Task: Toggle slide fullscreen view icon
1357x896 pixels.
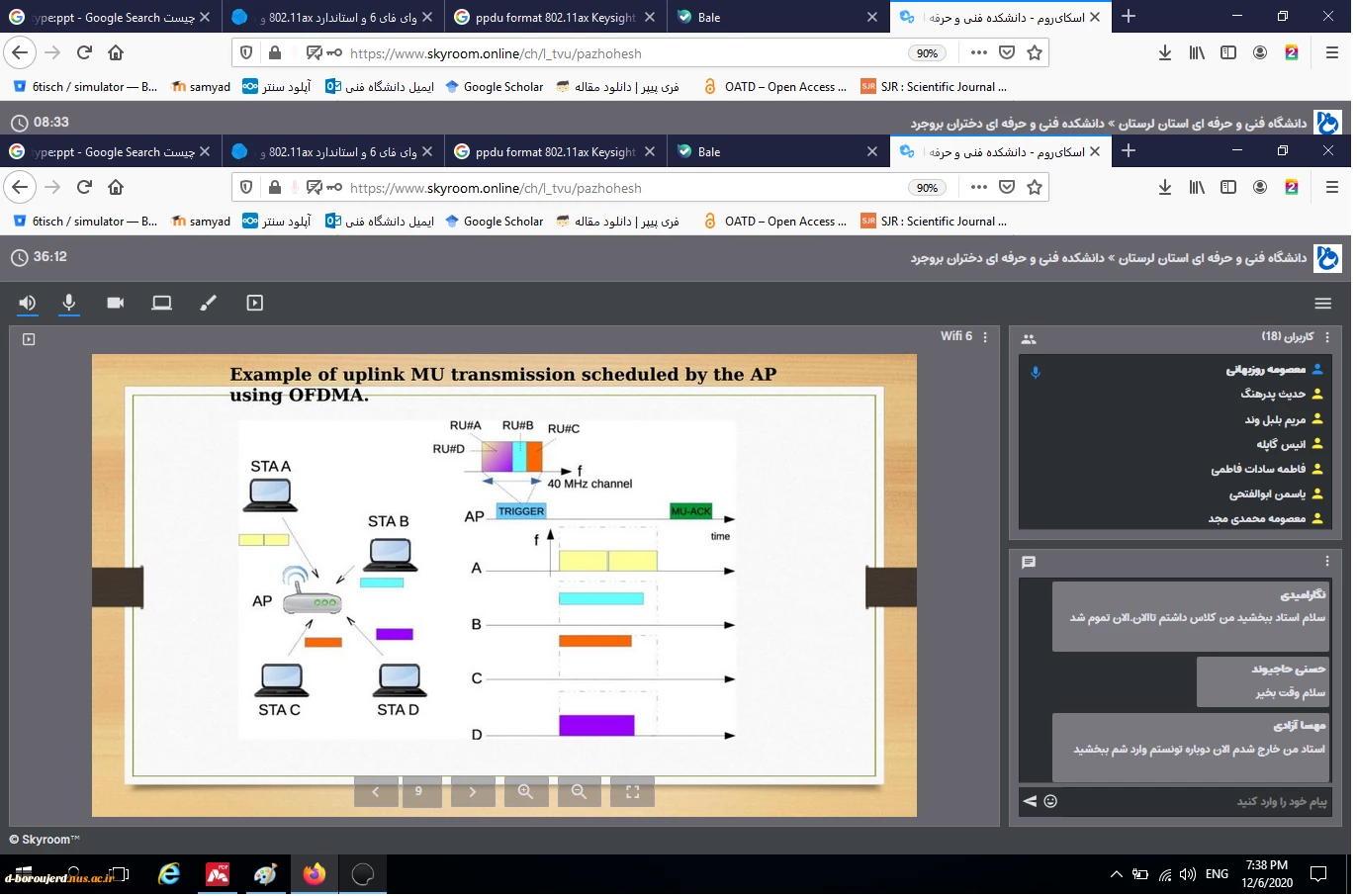Action: tap(633, 792)
